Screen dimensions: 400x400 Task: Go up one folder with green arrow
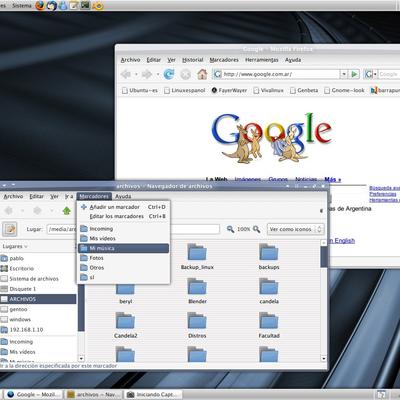click(x=67, y=211)
